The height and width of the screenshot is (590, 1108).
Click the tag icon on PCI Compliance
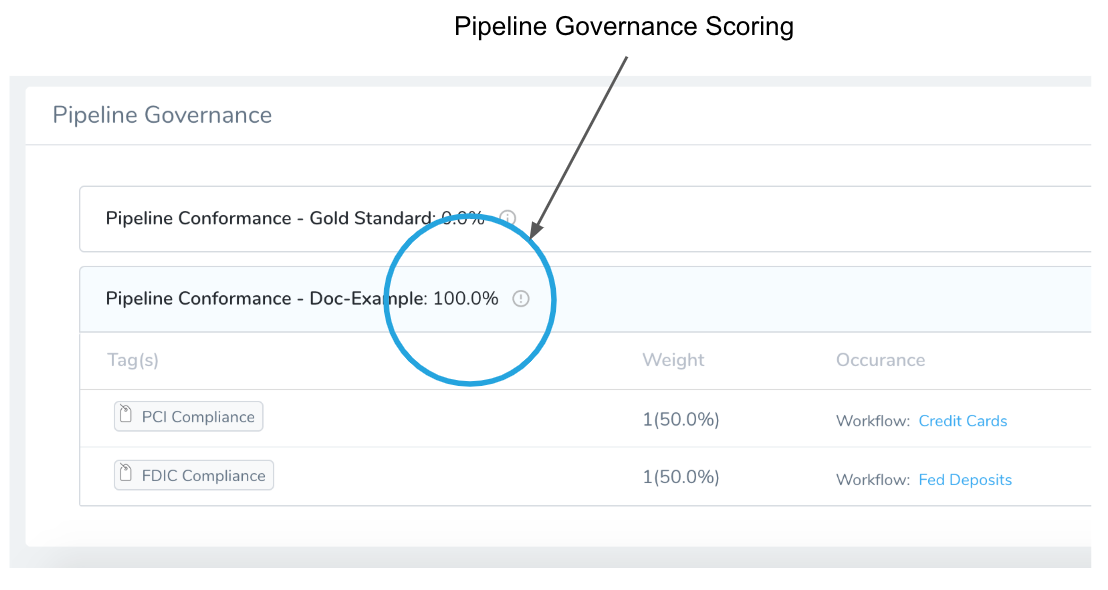[x=126, y=414]
